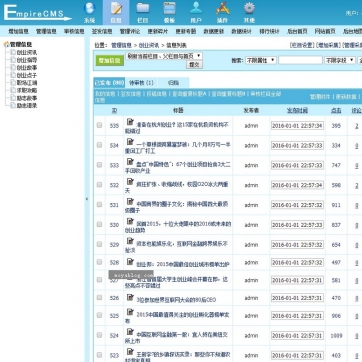Select 求职攻略 in the sidebar tree
Screen dimensions: 362x362
pyautogui.click(x=27, y=90)
